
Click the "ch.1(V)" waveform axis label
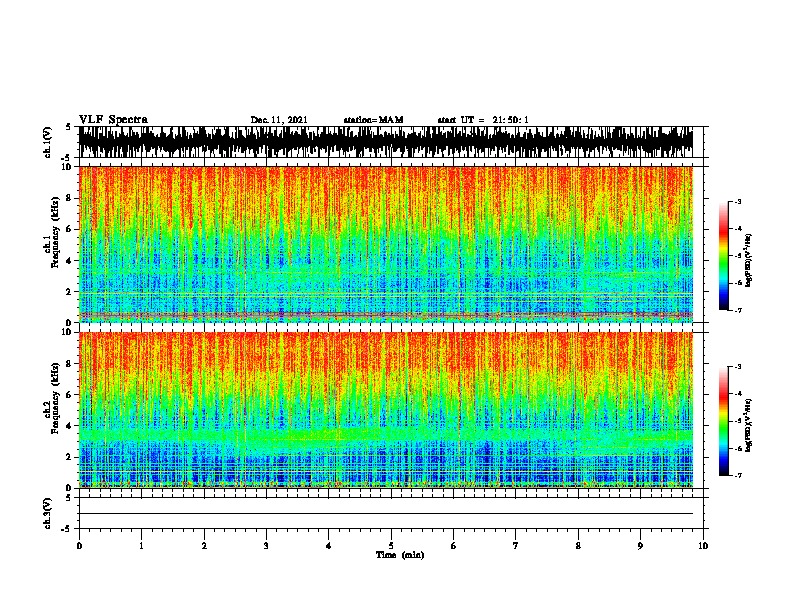coord(48,142)
